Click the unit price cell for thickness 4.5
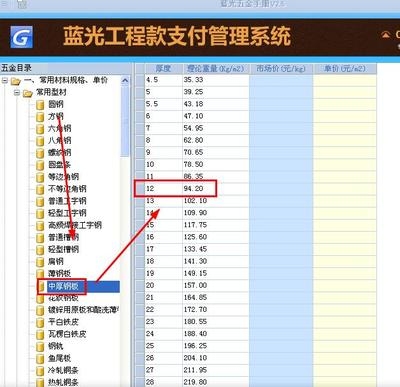Screen dimensions: 400x387 pyautogui.click(x=345, y=80)
